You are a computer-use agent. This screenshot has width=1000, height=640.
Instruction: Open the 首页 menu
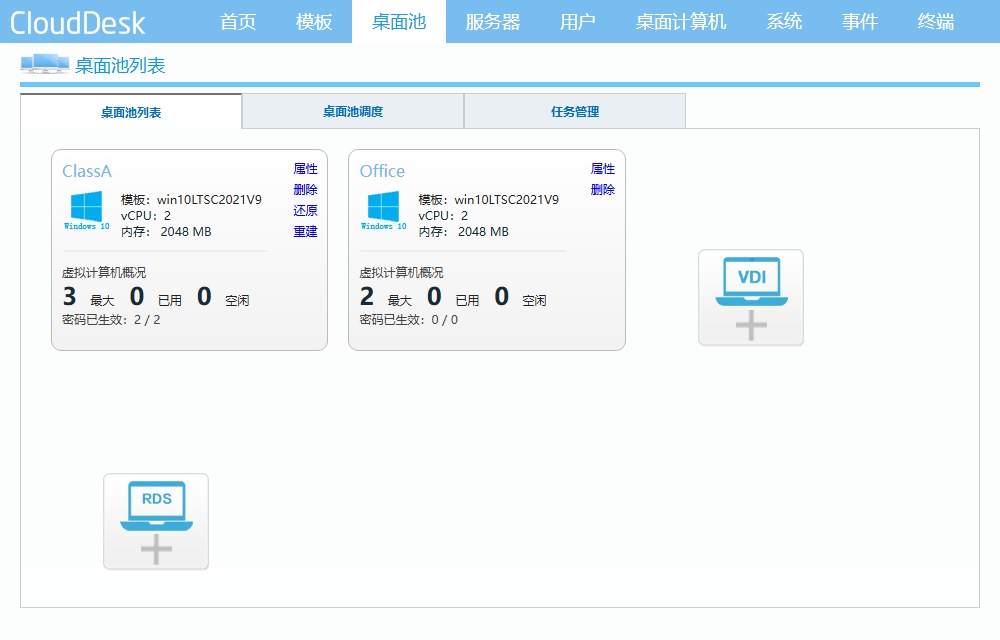[x=238, y=22]
